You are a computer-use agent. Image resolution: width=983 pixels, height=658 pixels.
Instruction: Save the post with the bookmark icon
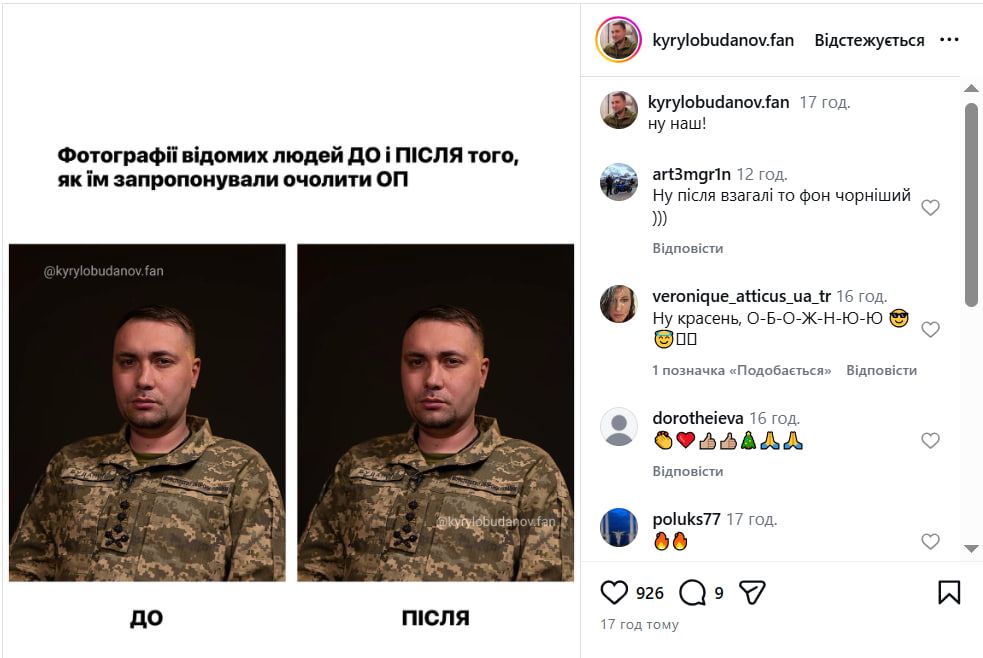pyautogui.click(x=949, y=593)
